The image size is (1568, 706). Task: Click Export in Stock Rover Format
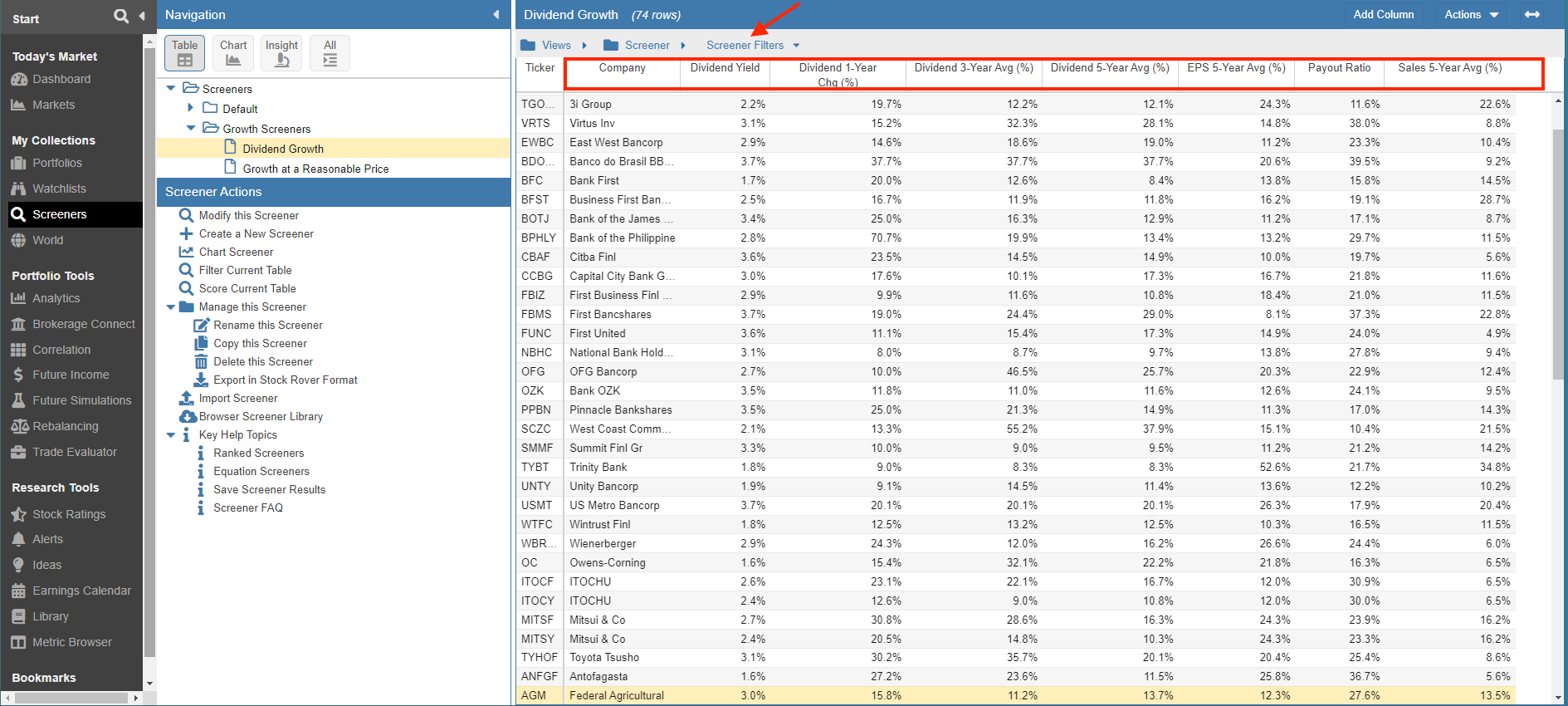coord(285,380)
